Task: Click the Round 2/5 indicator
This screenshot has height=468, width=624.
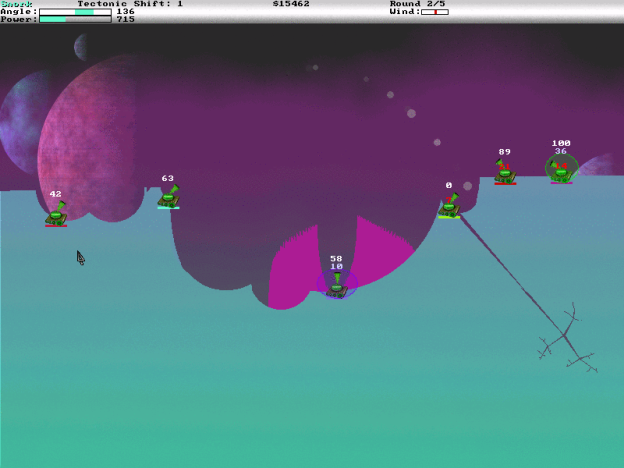Action: coord(418,4)
